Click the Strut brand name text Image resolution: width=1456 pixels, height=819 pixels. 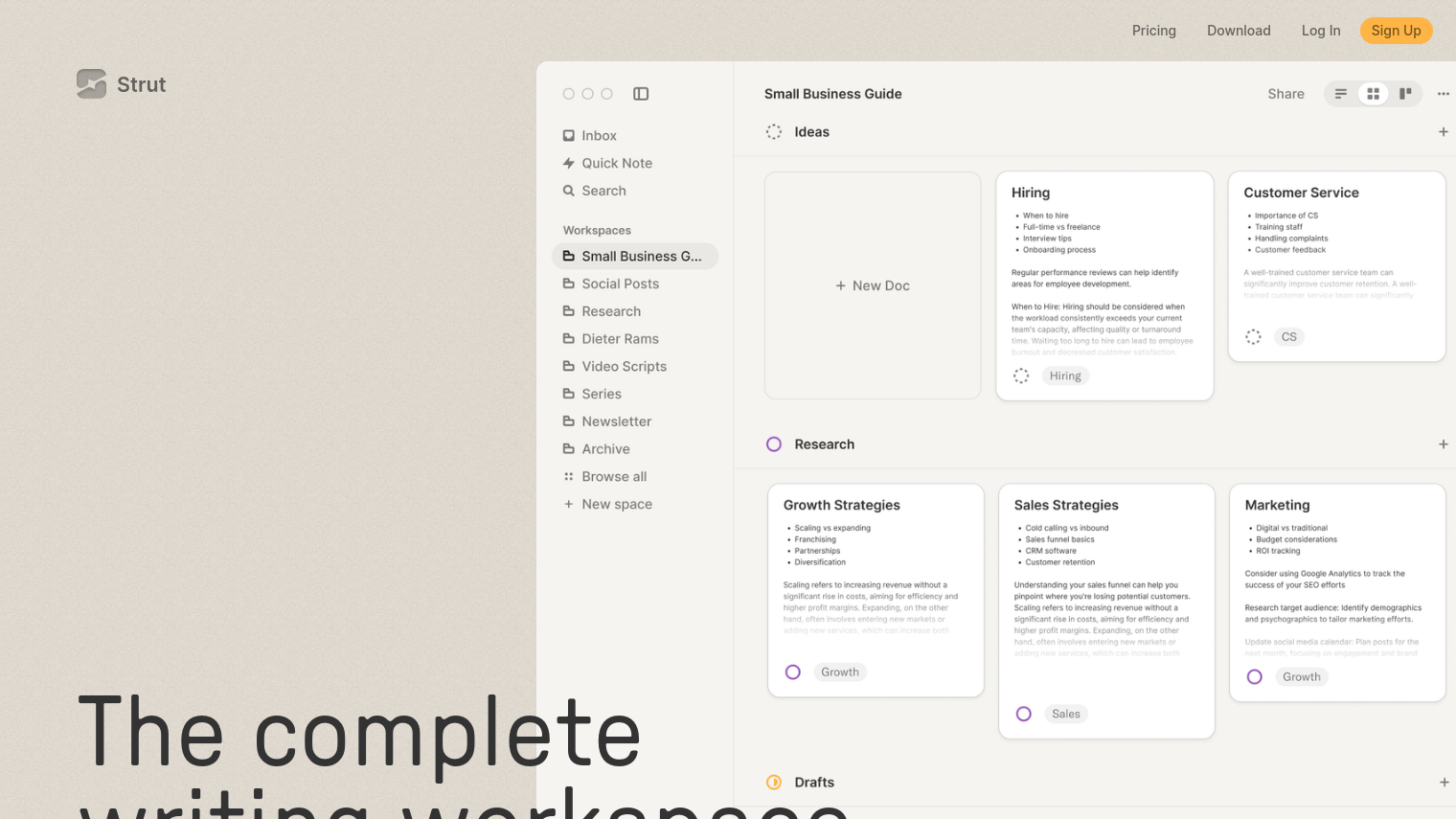coord(142,84)
